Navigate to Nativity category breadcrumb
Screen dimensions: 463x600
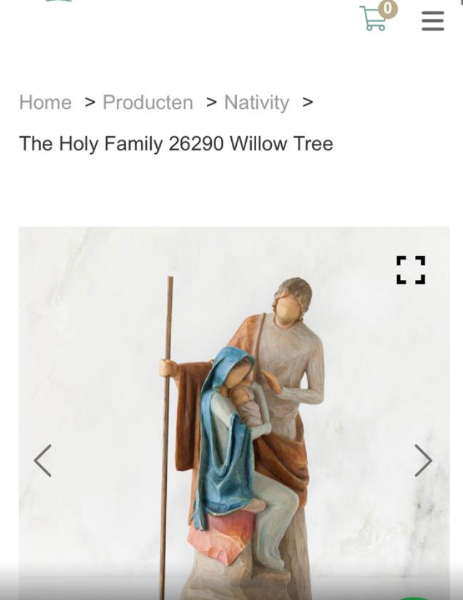(257, 103)
